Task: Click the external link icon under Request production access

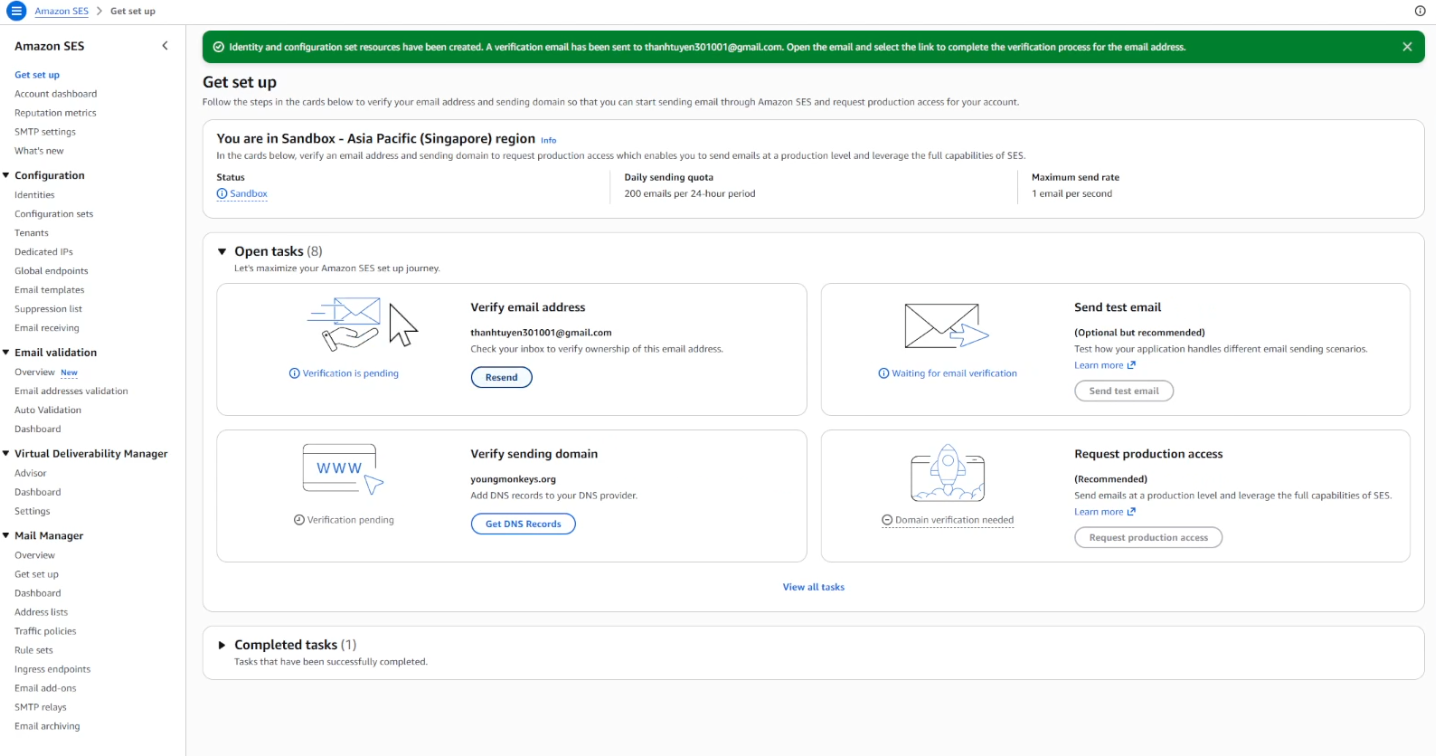Action: [1131, 511]
